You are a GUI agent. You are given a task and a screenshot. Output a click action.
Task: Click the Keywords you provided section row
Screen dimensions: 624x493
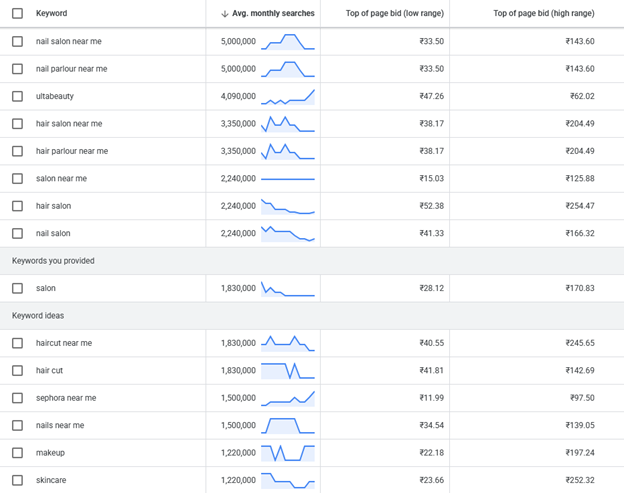(53, 261)
